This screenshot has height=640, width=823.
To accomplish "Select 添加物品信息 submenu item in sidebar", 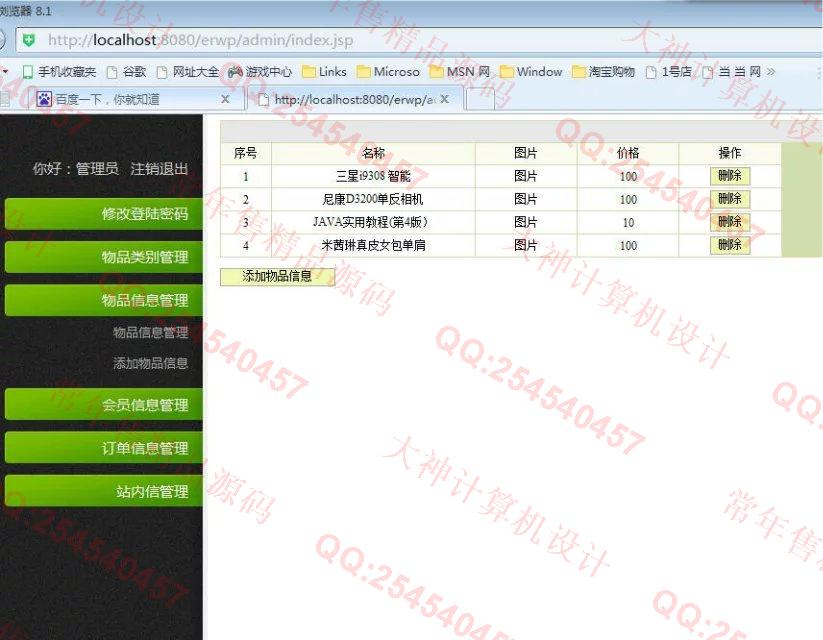I will pos(151,363).
